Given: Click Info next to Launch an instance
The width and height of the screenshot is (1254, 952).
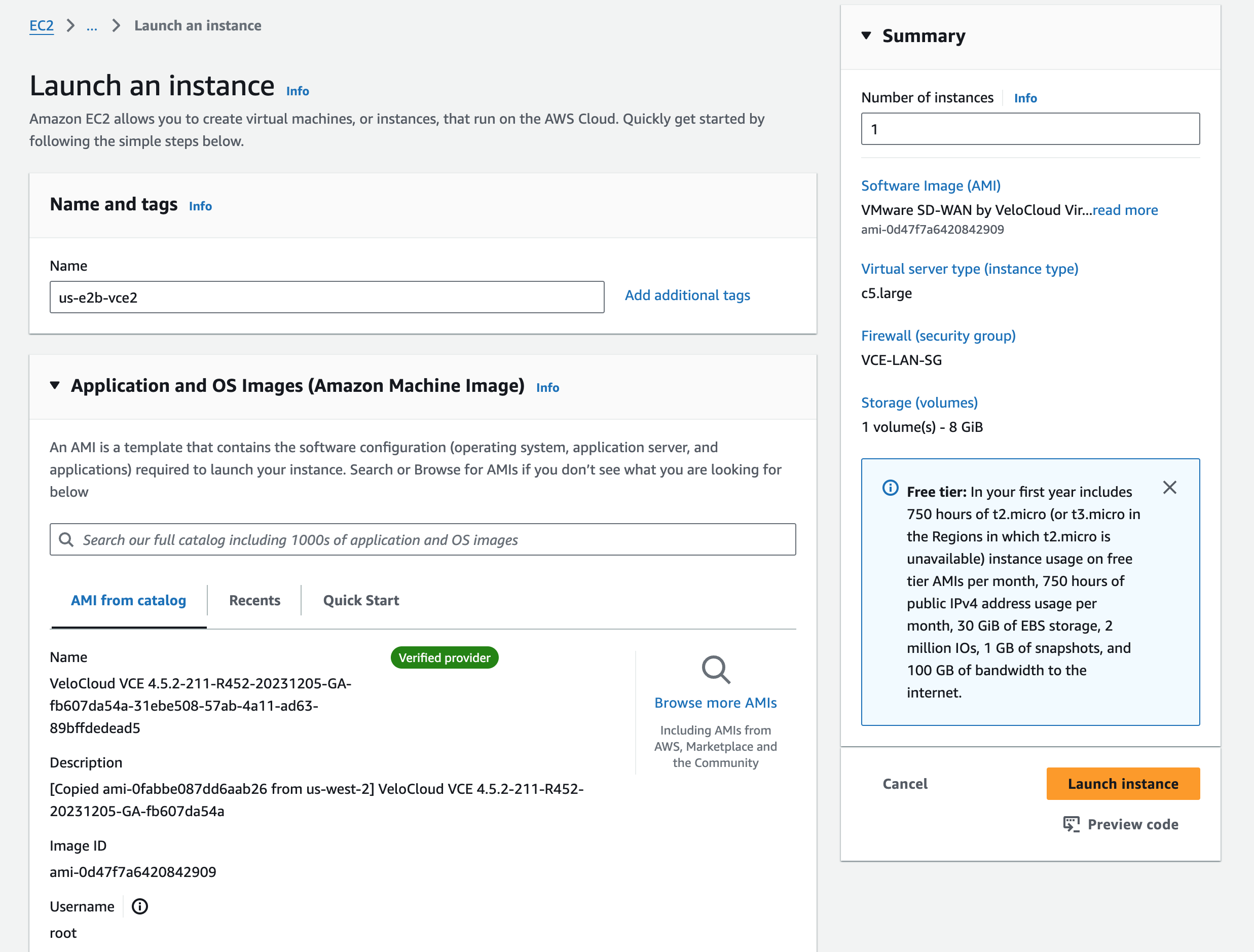Looking at the screenshot, I should tap(298, 91).
